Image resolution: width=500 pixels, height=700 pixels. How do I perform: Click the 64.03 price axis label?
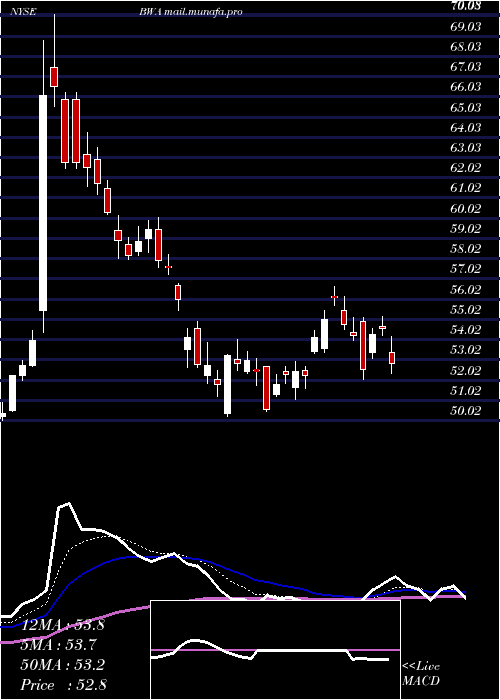(466, 128)
